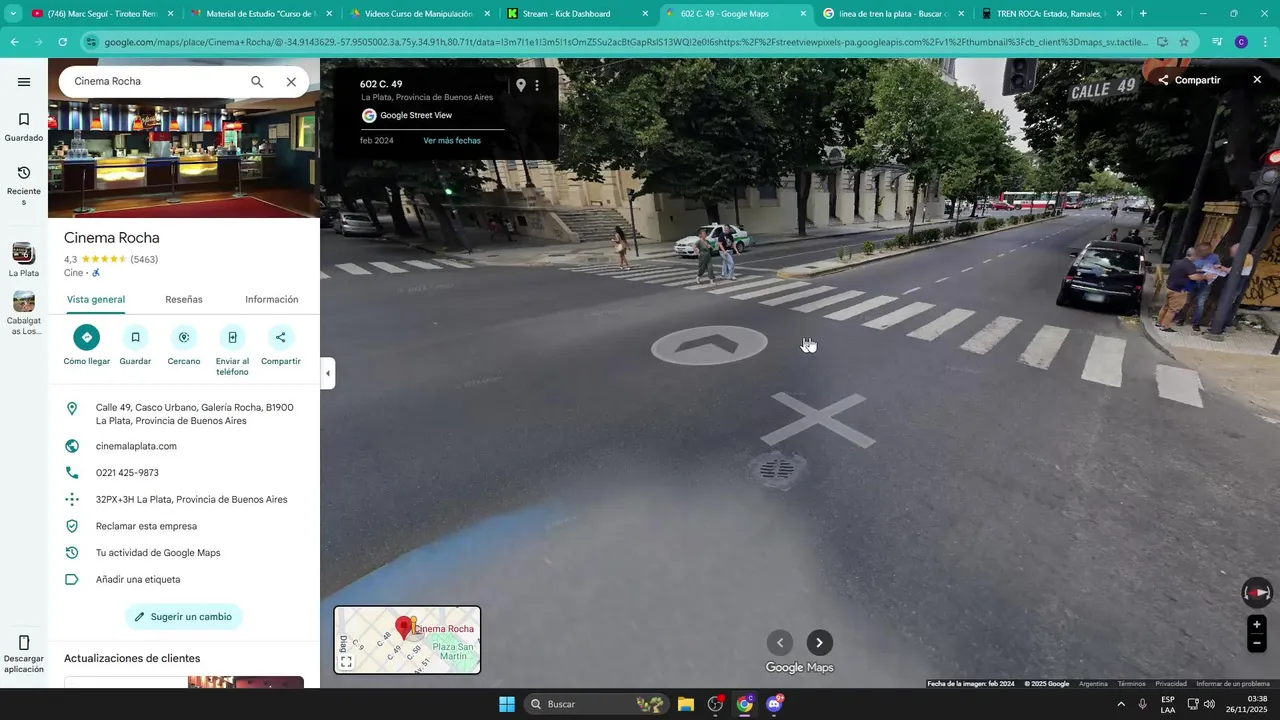The image size is (1280, 720).
Task: Switch to the Reseñas tab
Action: pos(184,299)
